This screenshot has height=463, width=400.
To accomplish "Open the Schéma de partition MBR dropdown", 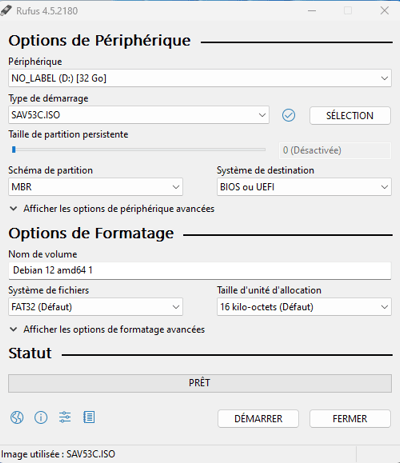I will tap(95, 187).
